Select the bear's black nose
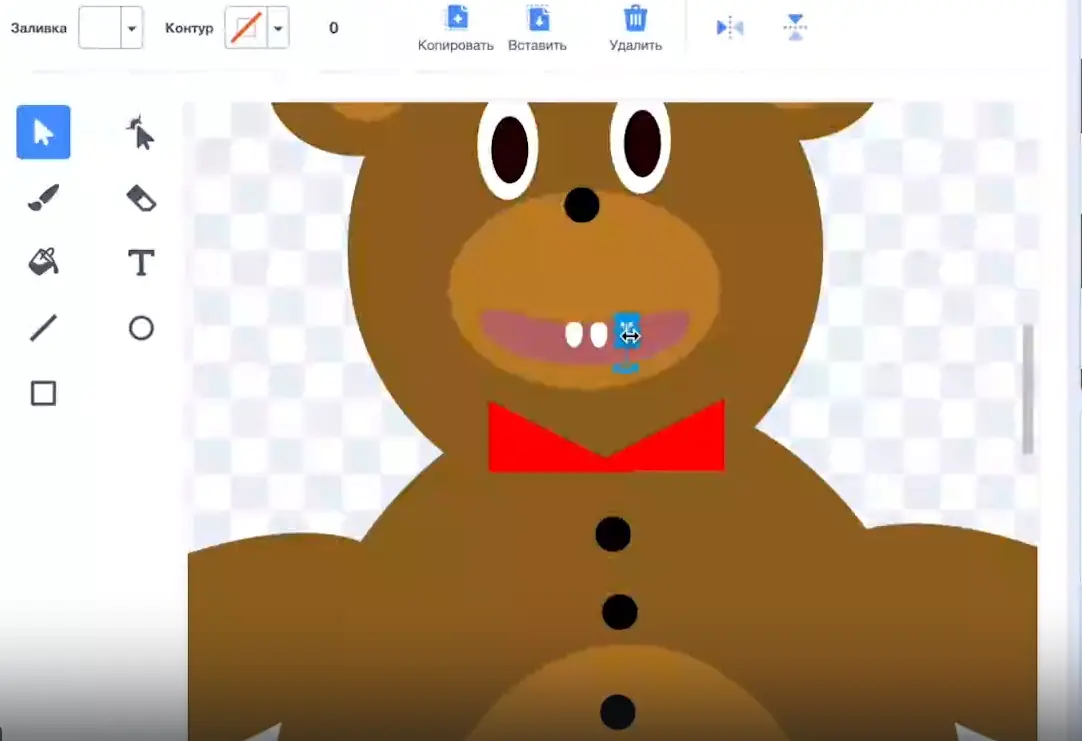 582,205
